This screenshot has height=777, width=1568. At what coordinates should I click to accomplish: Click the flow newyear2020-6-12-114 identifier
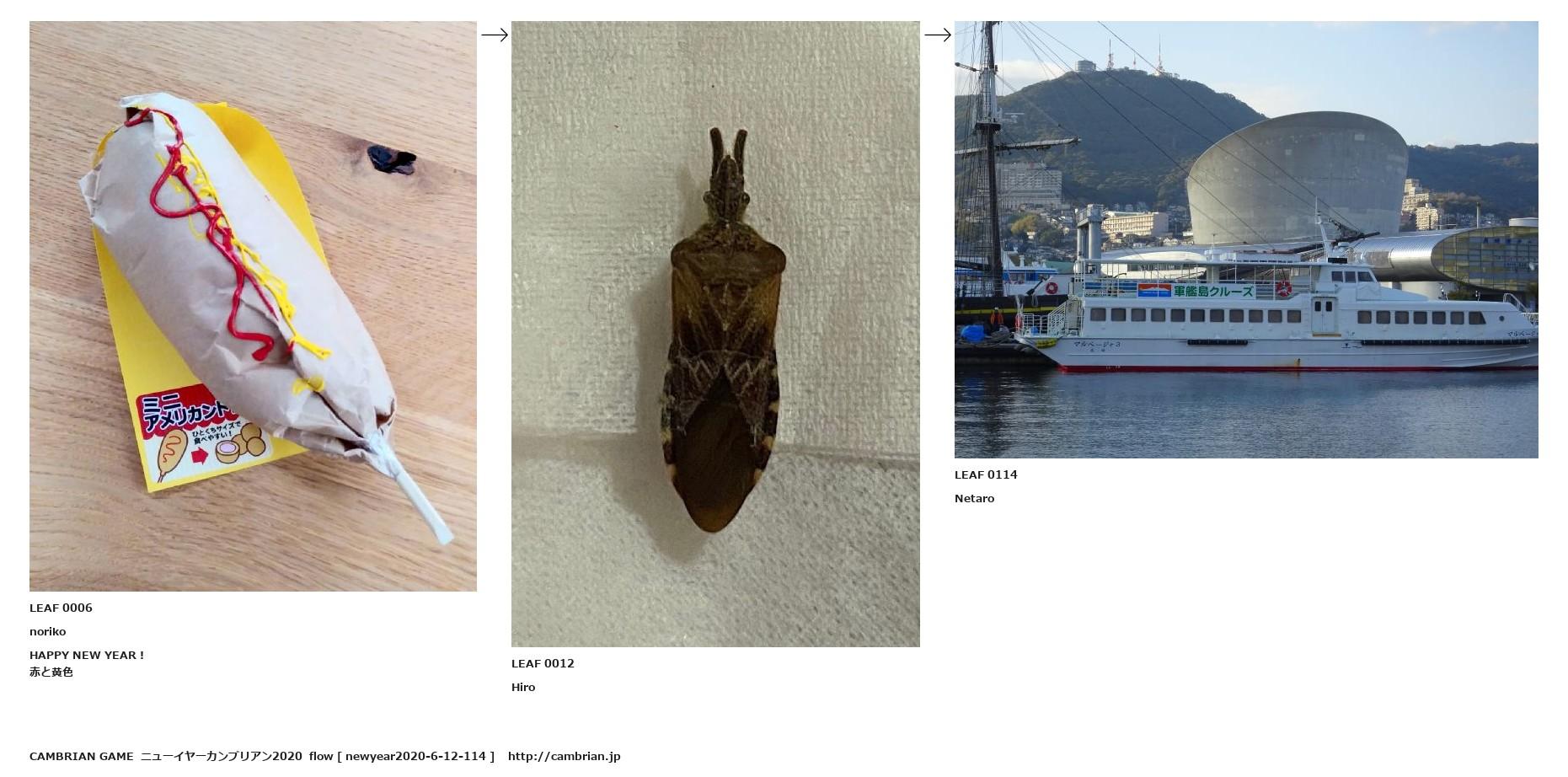pos(402,756)
